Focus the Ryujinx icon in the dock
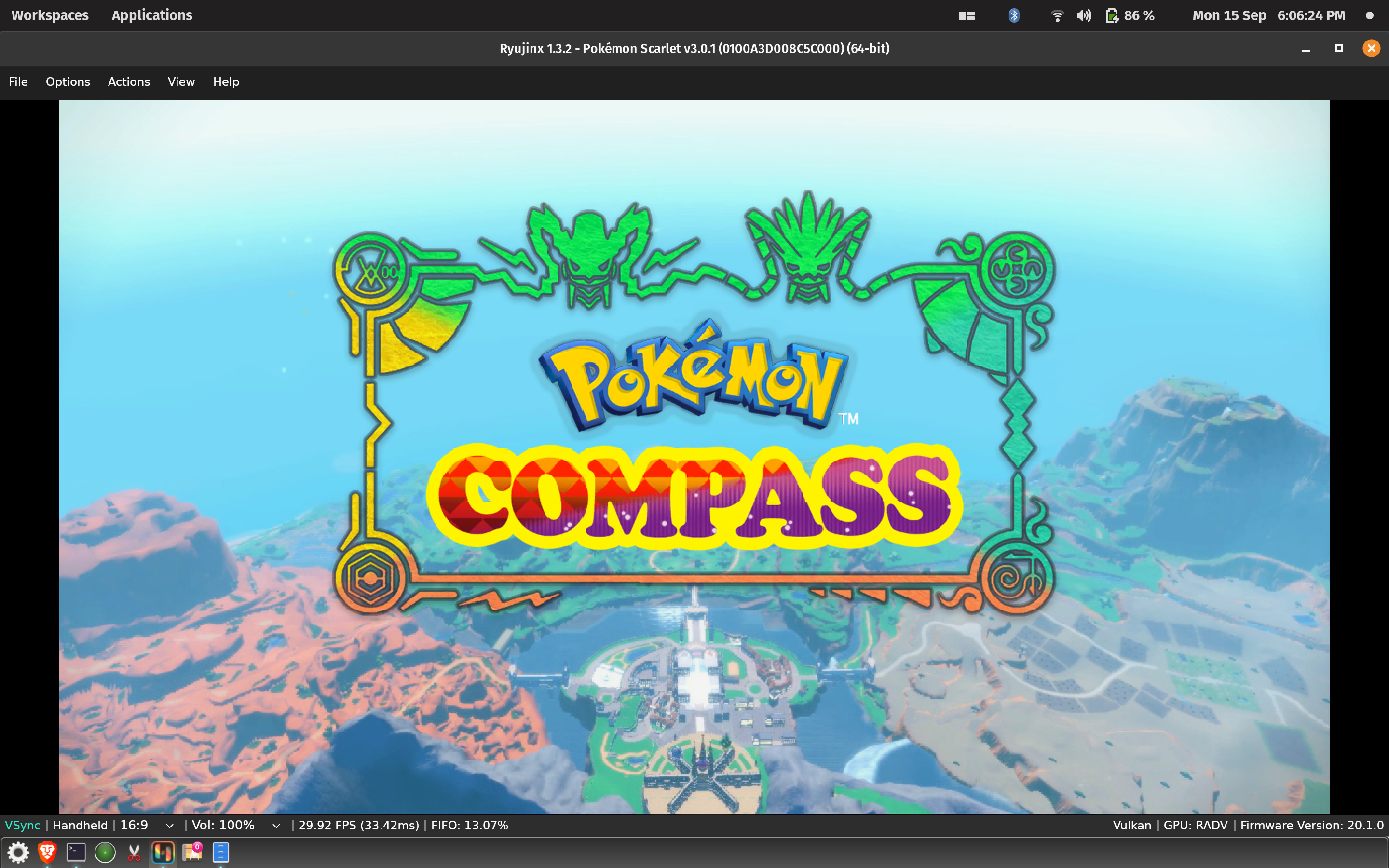The width and height of the screenshot is (1389, 868). [163, 853]
